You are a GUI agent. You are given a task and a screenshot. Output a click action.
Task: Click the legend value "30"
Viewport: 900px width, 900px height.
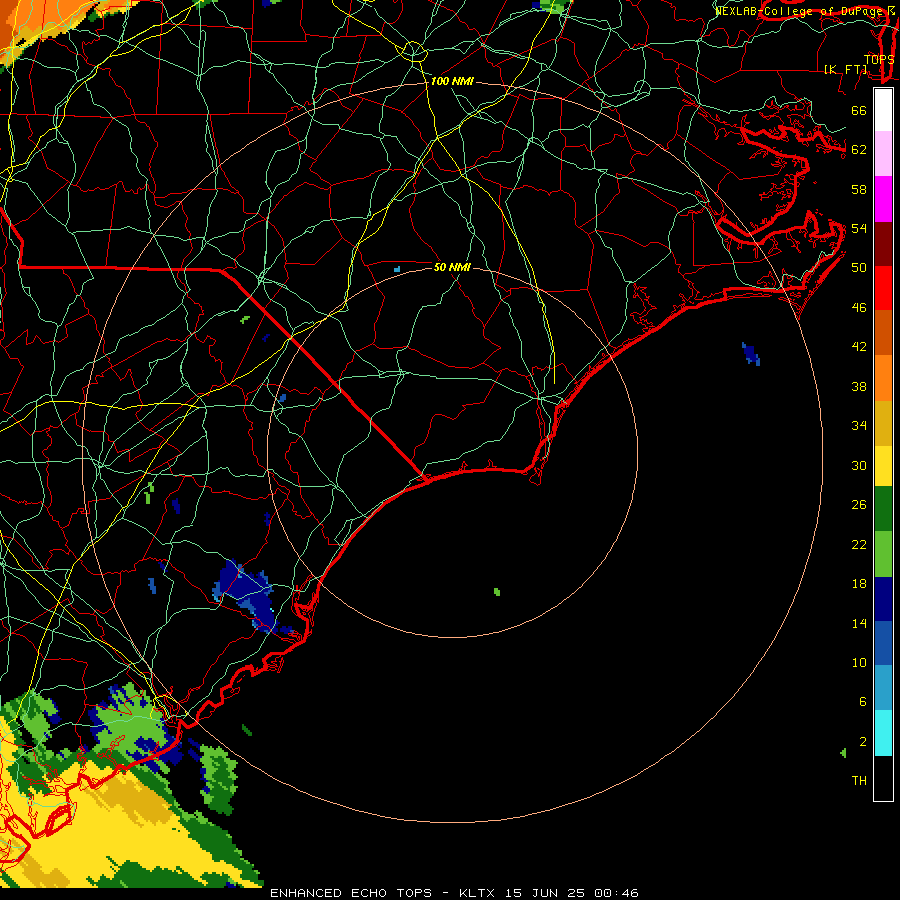(x=859, y=465)
